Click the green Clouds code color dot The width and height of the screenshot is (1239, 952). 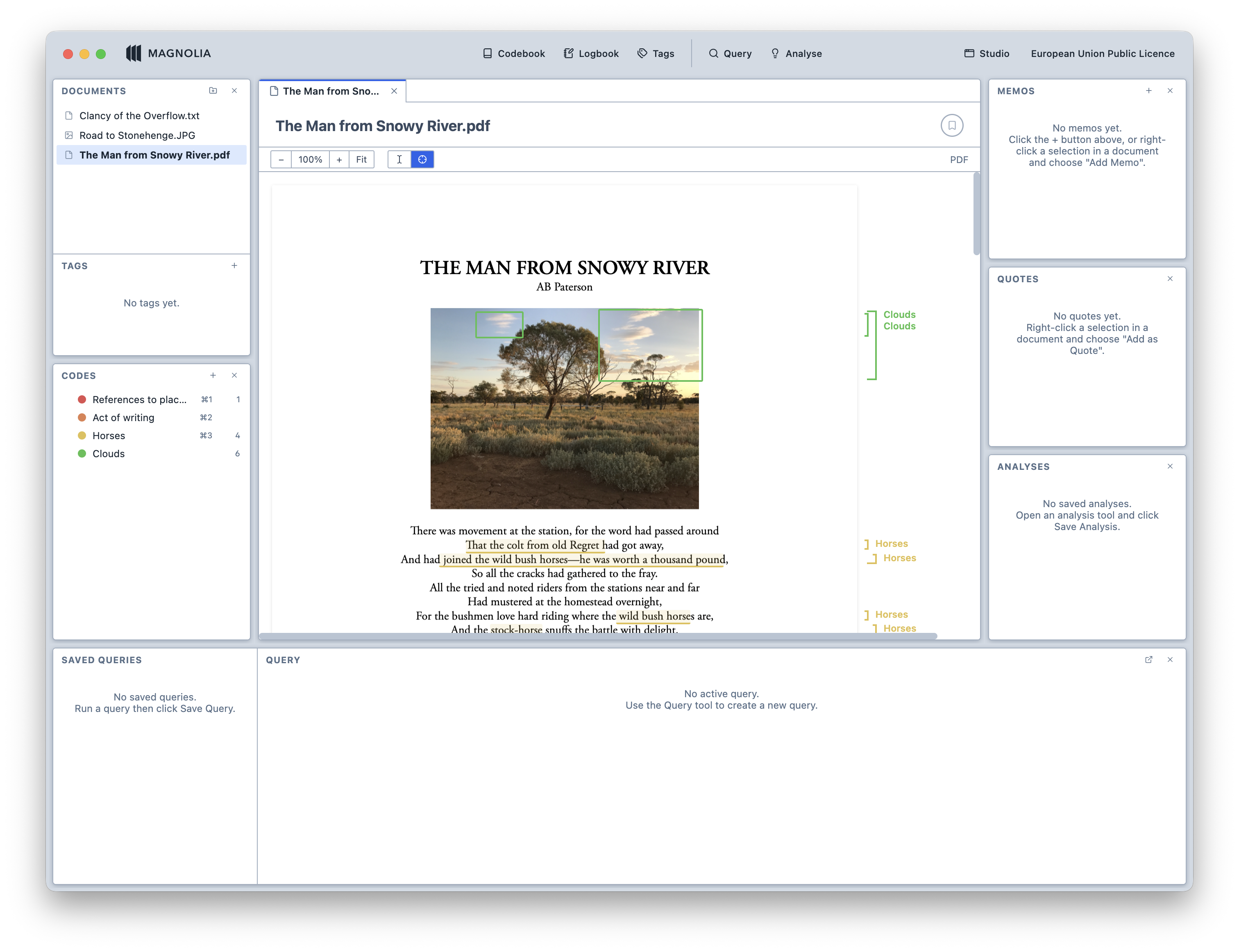[x=82, y=454]
